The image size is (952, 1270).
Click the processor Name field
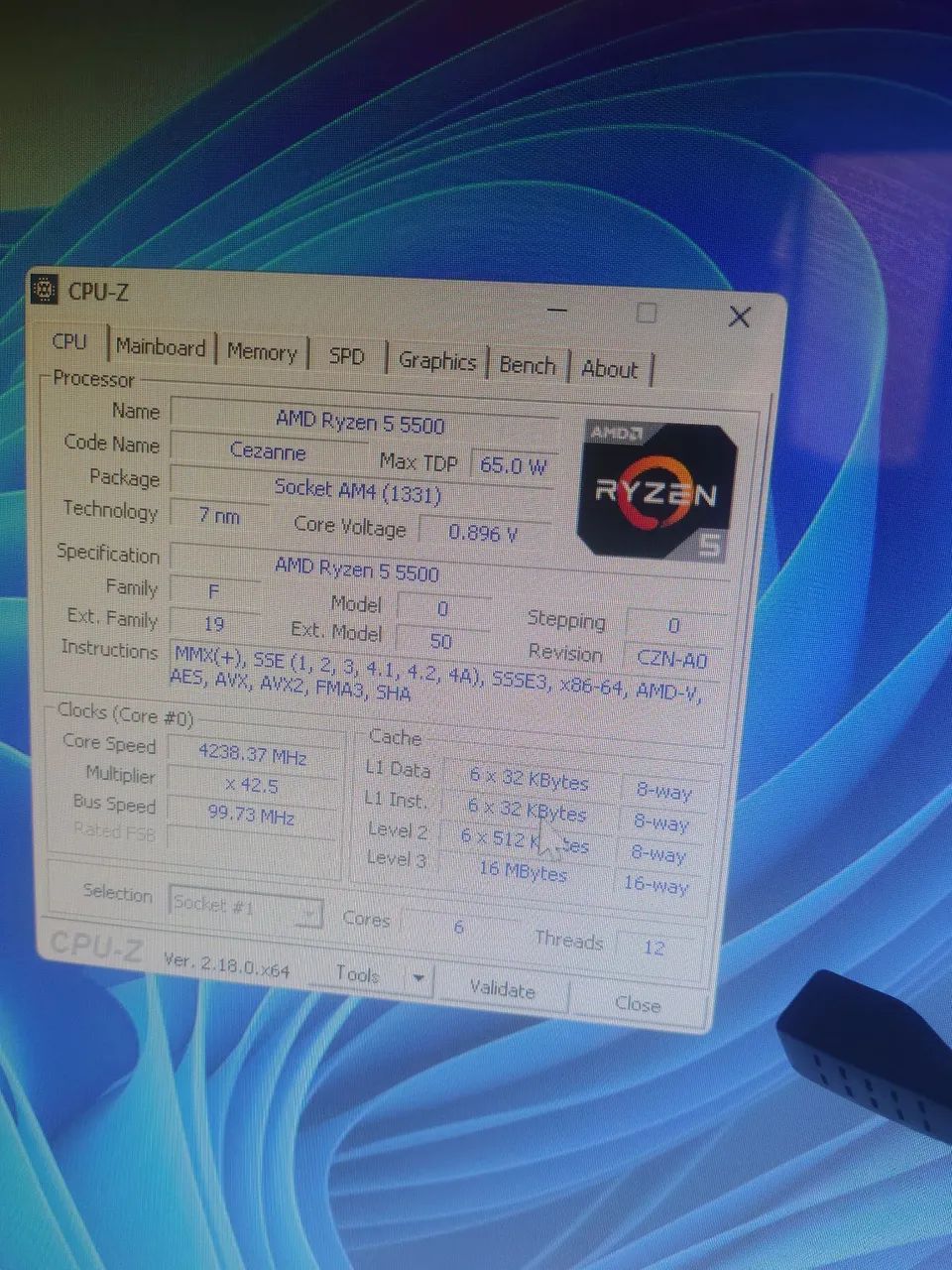point(361,422)
